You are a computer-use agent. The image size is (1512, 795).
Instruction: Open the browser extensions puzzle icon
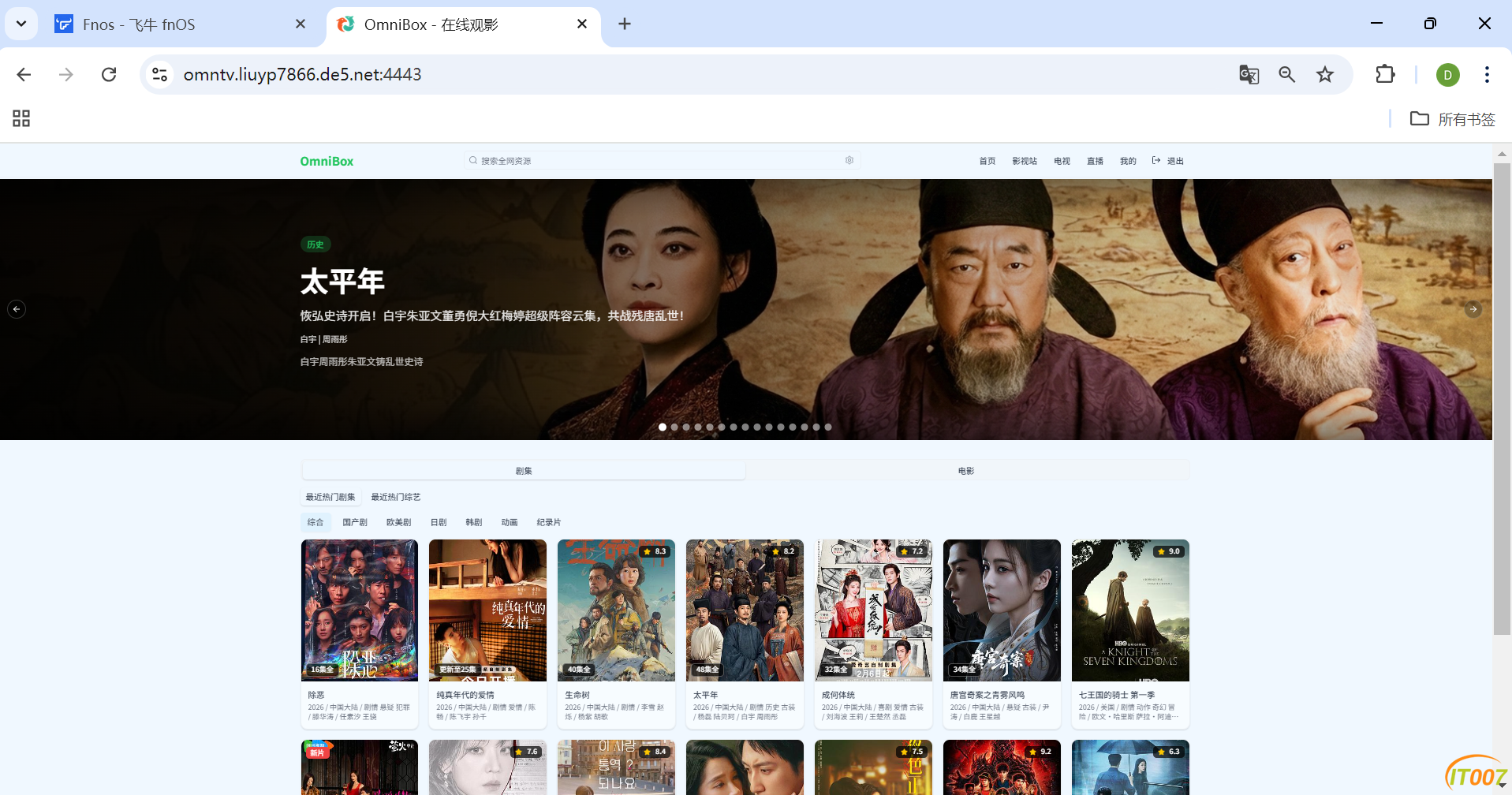(x=1385, y=74)
